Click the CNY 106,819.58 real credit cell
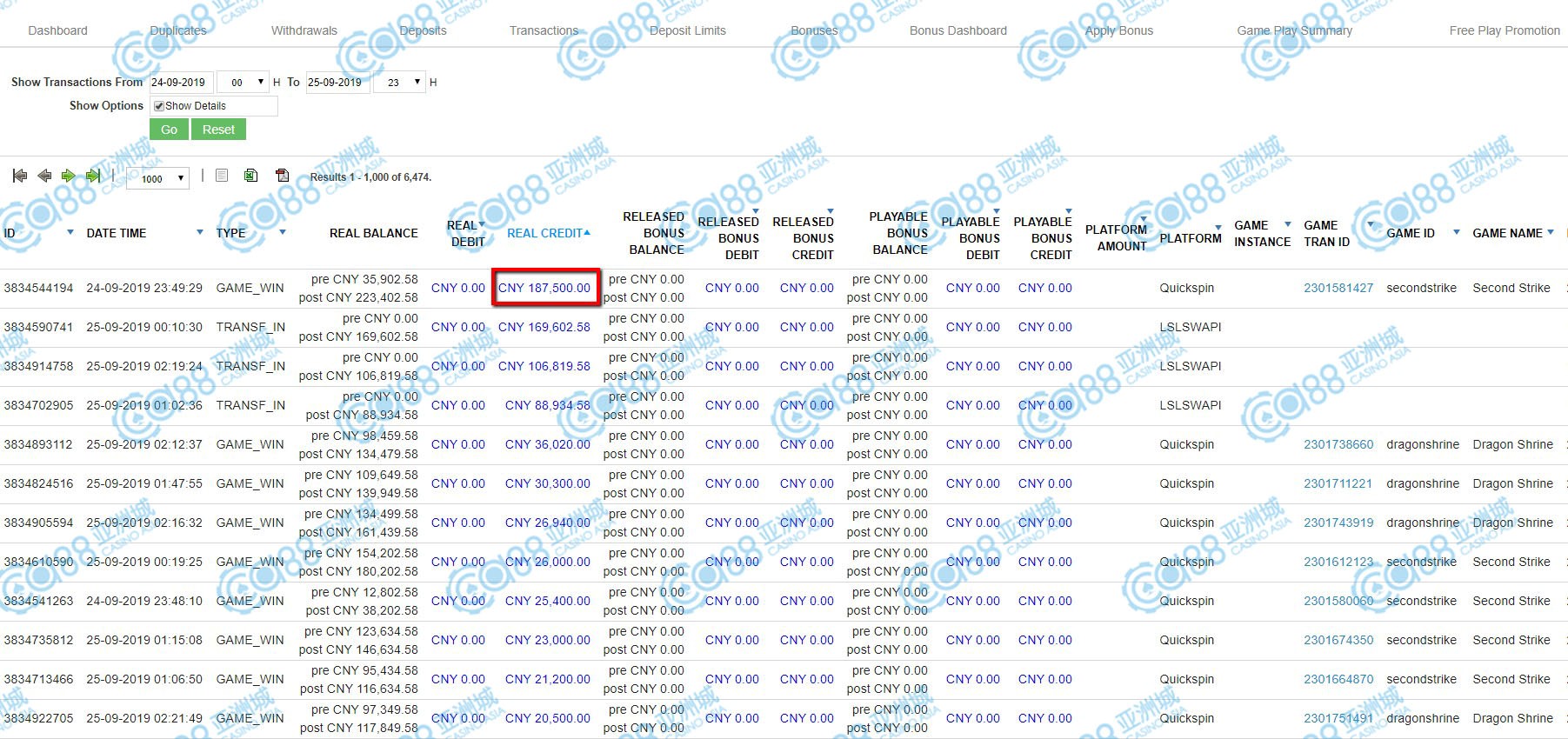The height and width of the screenshot is (739, 1568). coord(544,366)
